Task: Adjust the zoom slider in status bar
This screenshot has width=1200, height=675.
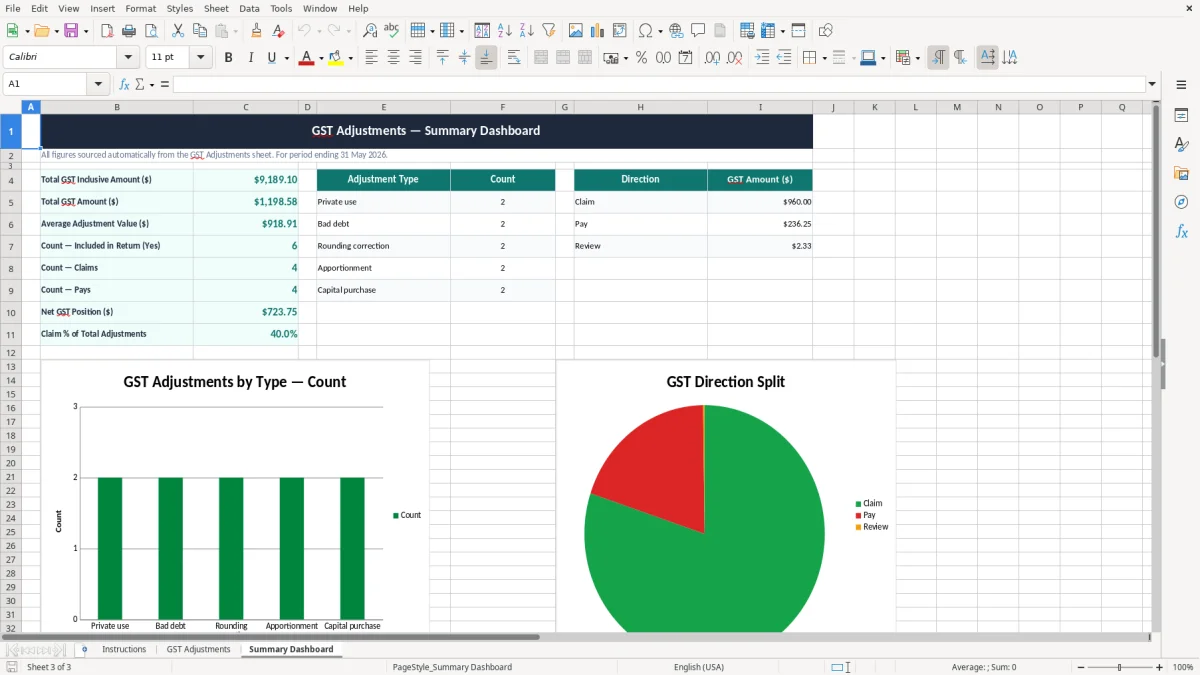Action: (x=1119, y=667)
